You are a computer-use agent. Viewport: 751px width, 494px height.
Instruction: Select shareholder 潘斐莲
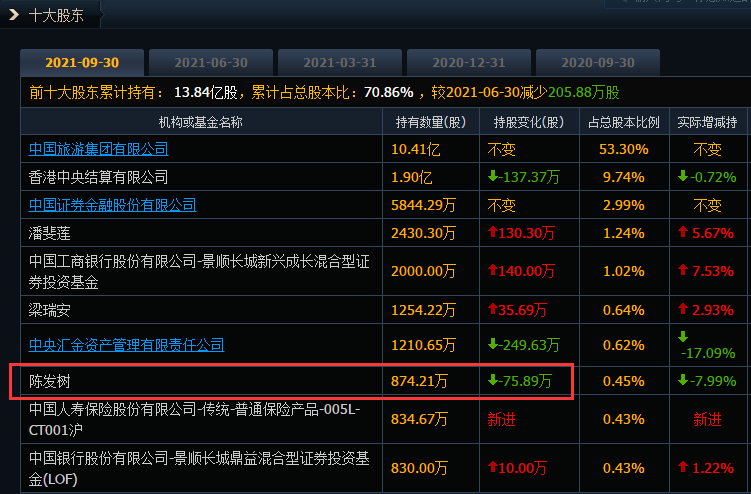(50, 233)
